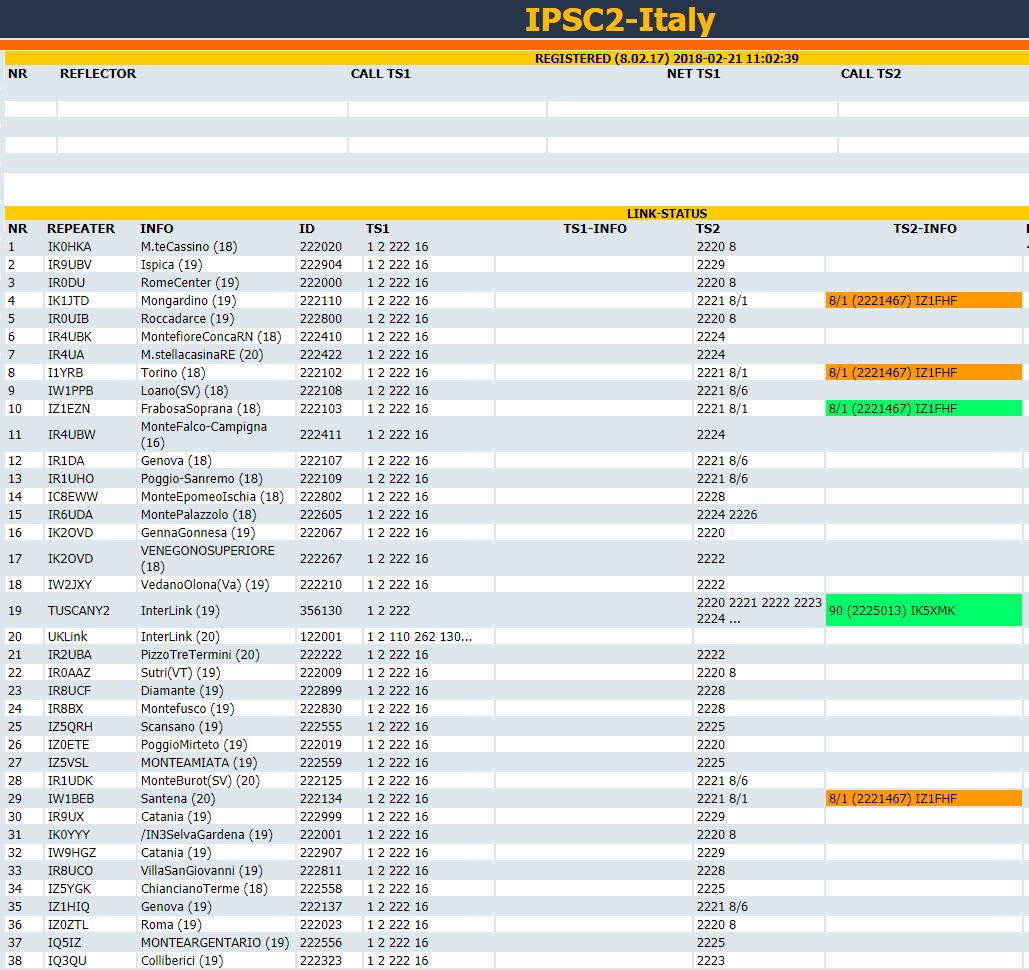
Task: Click Sutri(VT) (19) info cell
Action: click(x=217, y=673)
